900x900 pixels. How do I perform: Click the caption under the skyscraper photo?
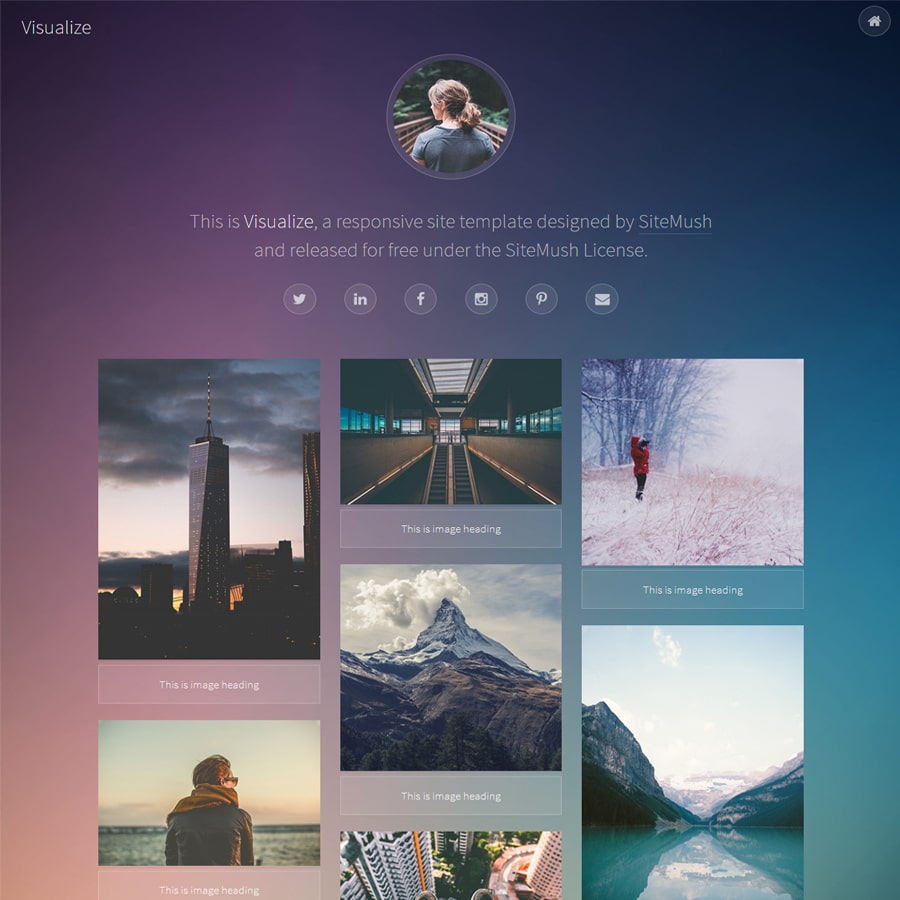point(209,685)
